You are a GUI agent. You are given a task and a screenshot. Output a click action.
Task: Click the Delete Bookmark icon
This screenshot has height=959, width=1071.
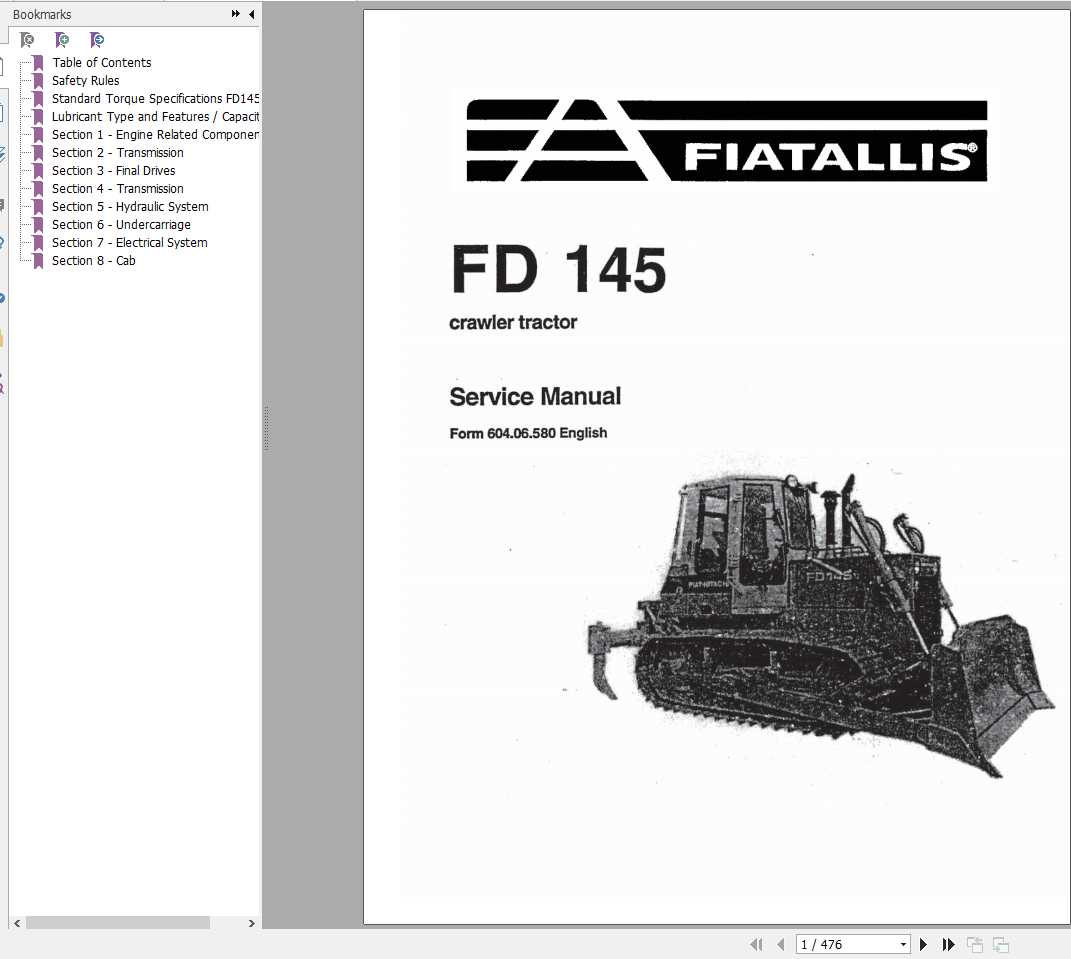[x=27, y=39]
